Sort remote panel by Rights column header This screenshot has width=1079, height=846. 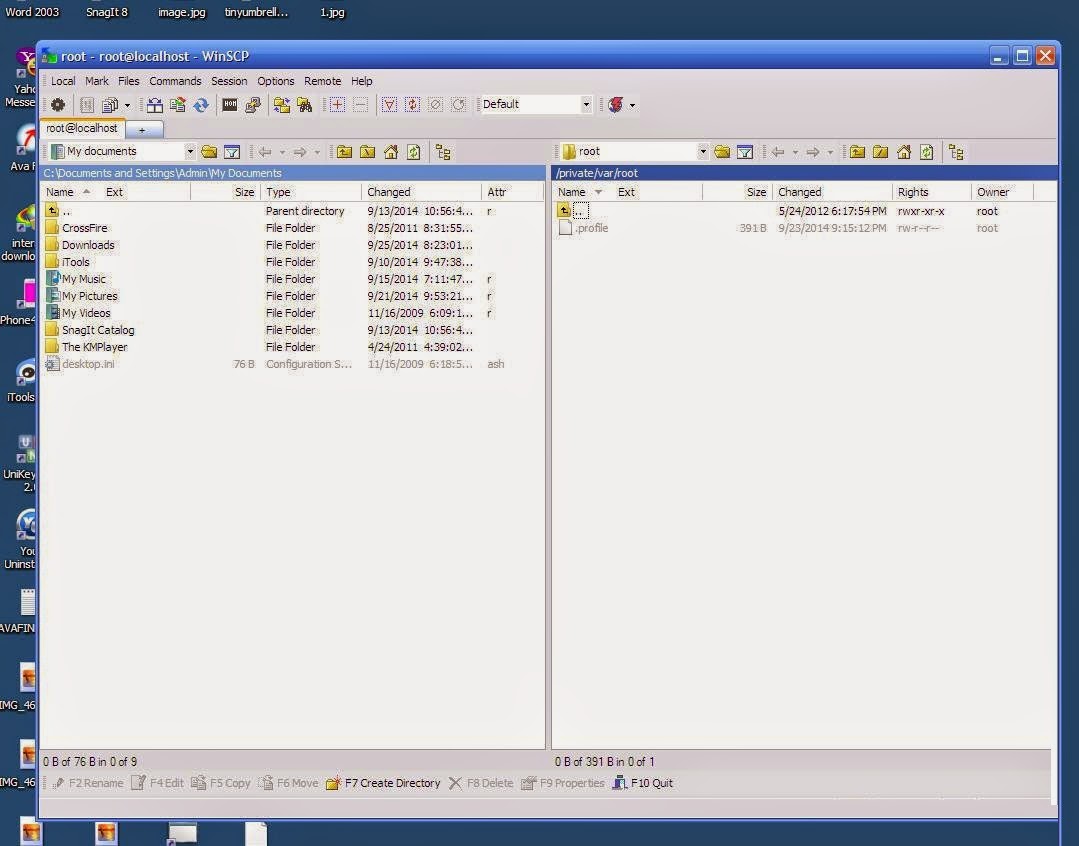[932, 192]
